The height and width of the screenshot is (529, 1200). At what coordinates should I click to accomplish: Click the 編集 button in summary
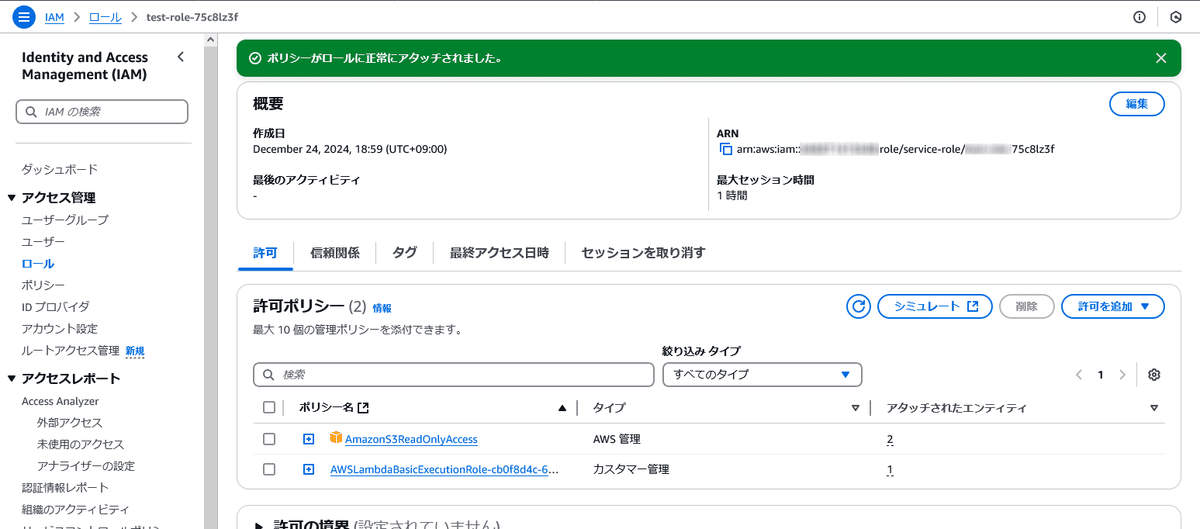1137,103
